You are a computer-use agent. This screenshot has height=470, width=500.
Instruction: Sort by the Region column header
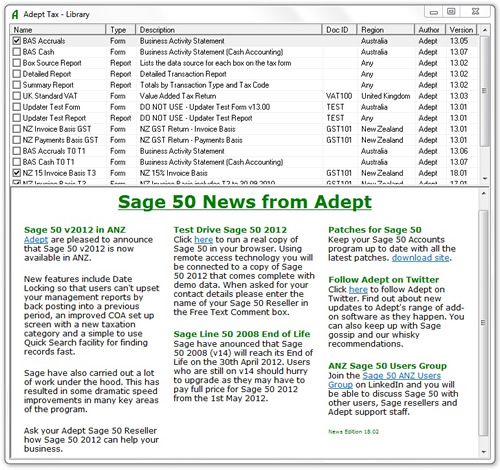tap(386, 30)
